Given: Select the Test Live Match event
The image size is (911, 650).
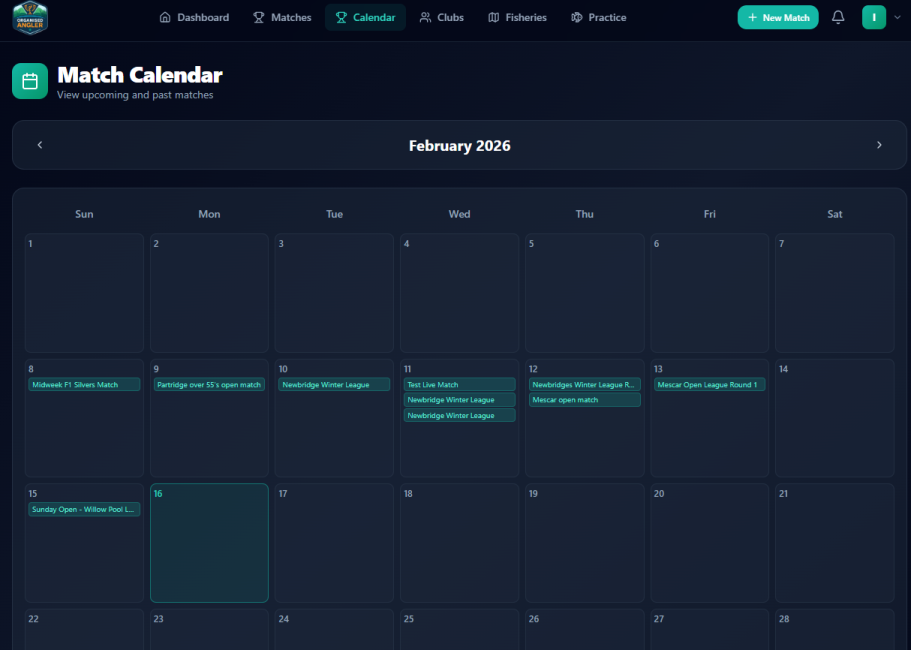Looking at the screenshot, I should pyautogui.click(x=459, y=385).
